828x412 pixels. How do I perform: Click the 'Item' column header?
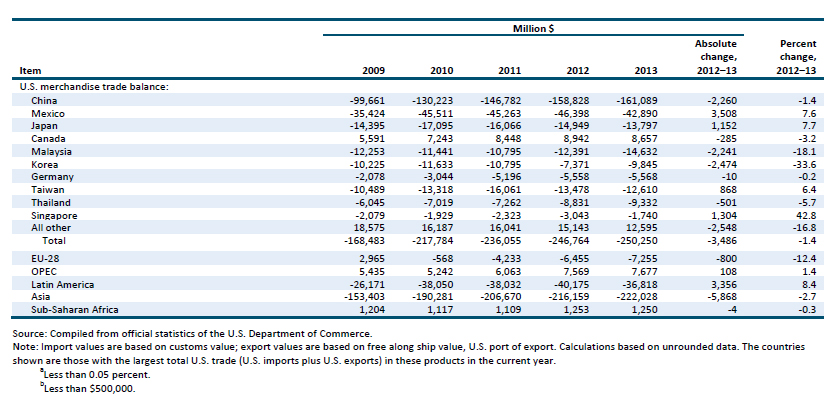(x=30, y=71)
